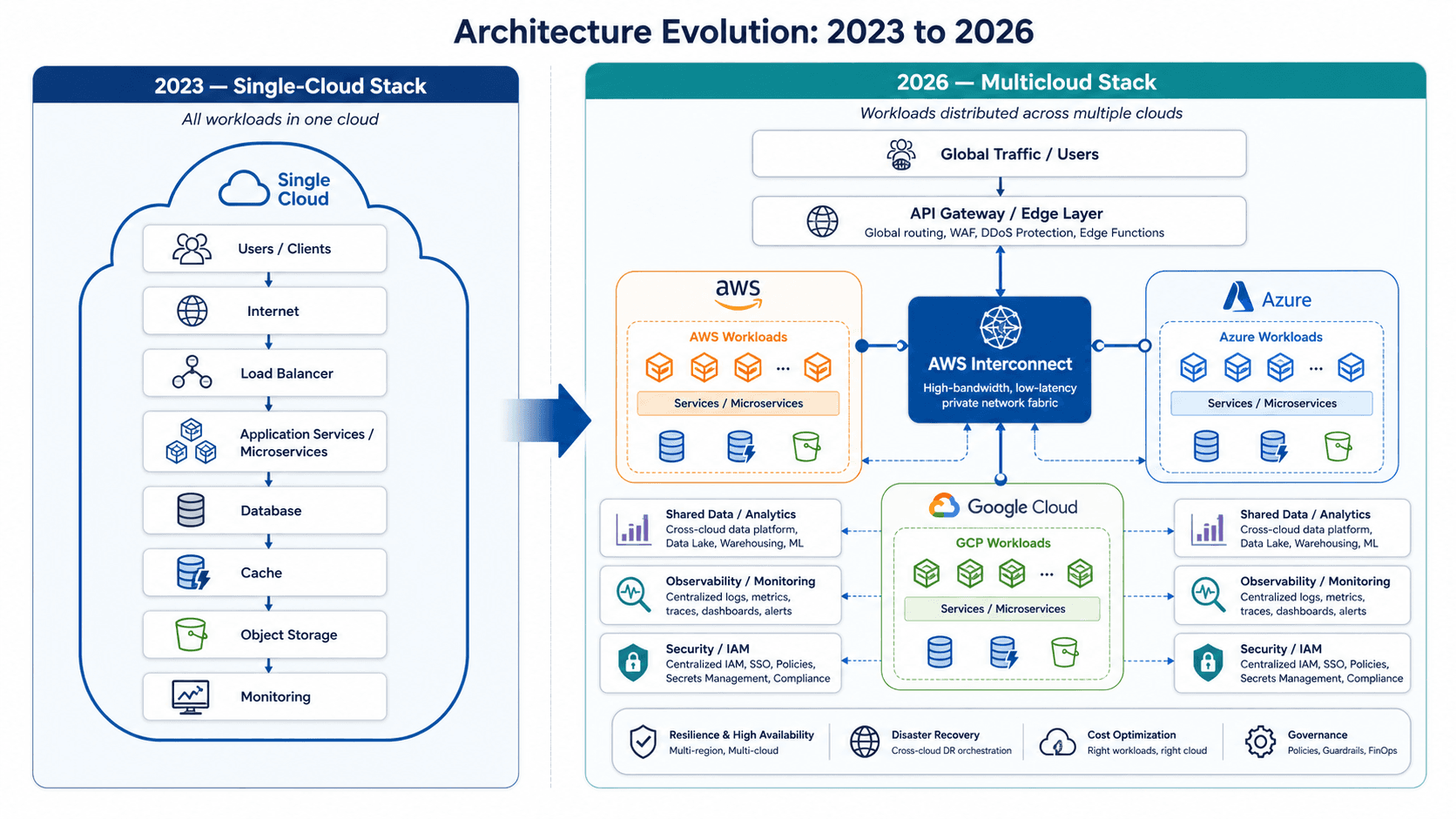This screenshot has width=1456, height=819.
Task: Click the GCP database cylinder icon
Action: click(940, 652)
